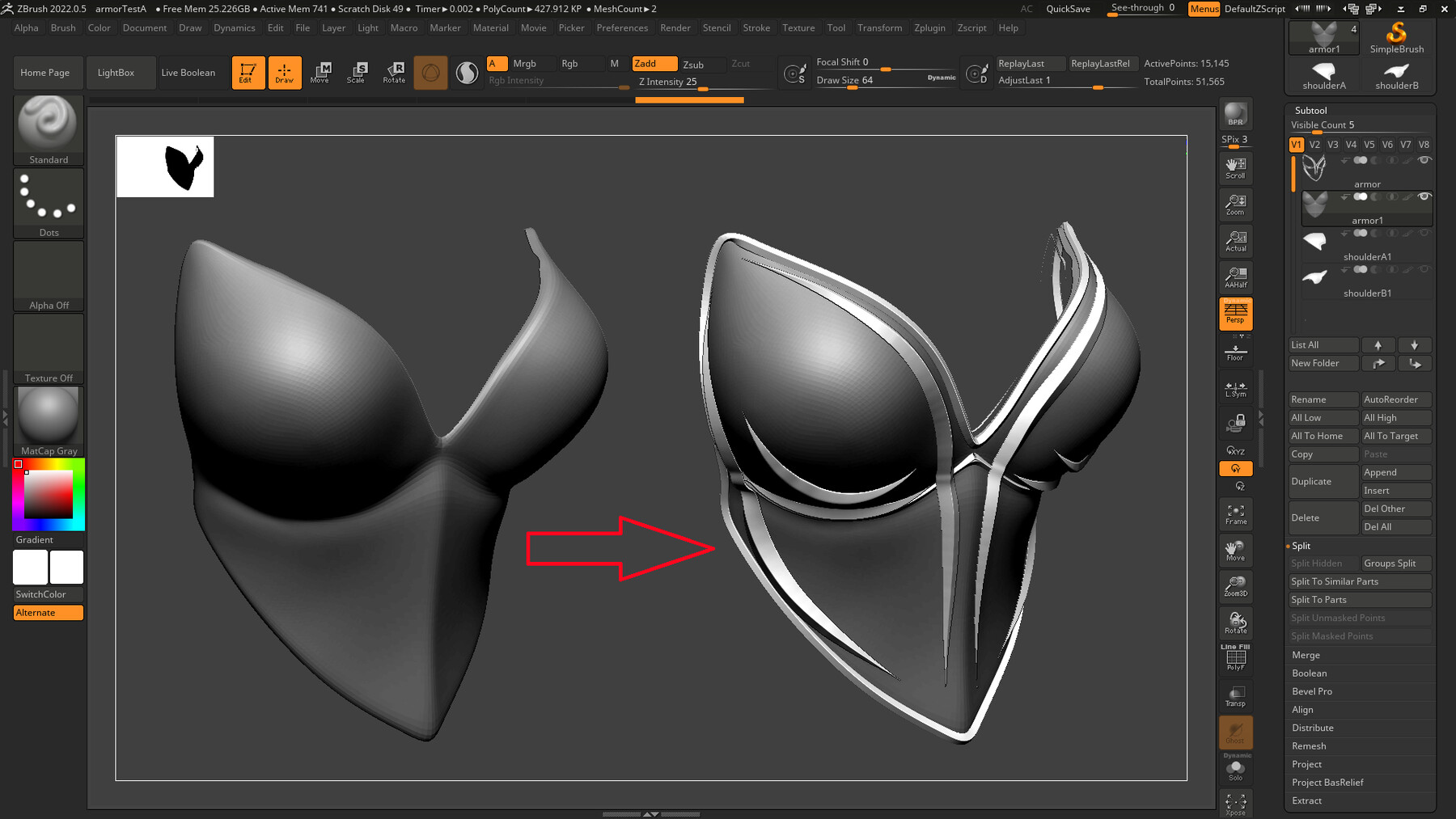Expand the Bevel Pro section
This screenshot has height=819, width=1456.
pyautogui.click(x=1312, y=691)
